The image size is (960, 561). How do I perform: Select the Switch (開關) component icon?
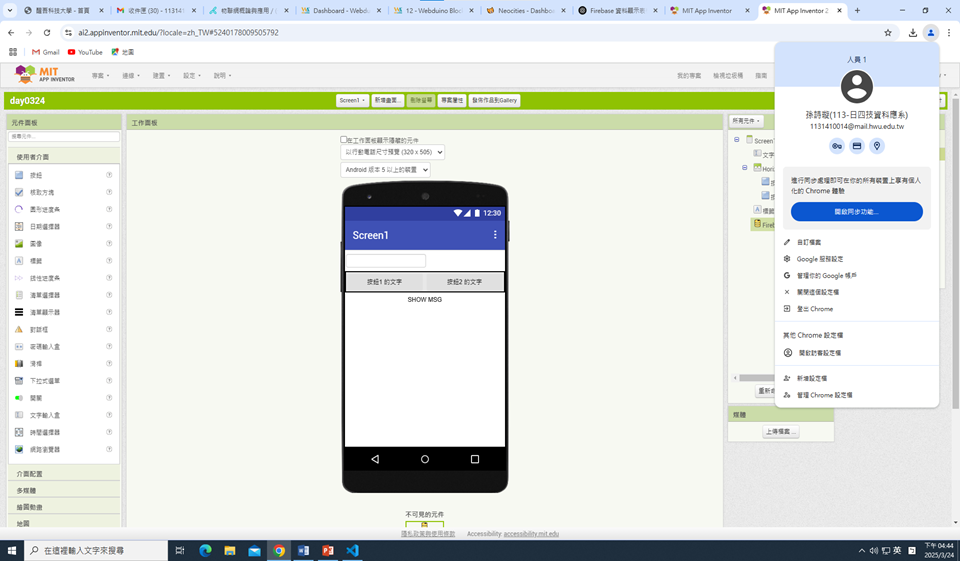19,398
